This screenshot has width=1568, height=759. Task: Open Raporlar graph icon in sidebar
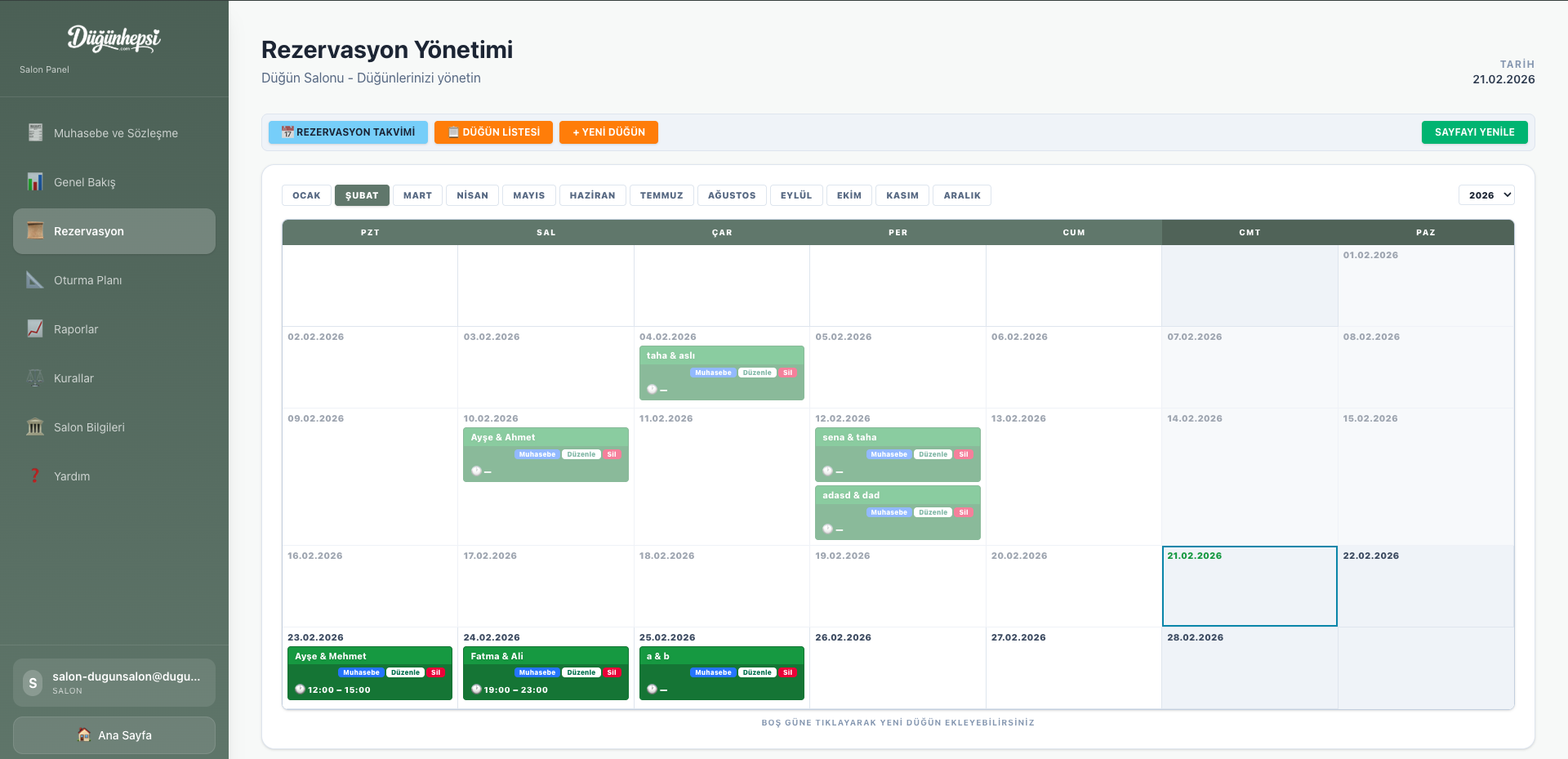tap(35, 328)
